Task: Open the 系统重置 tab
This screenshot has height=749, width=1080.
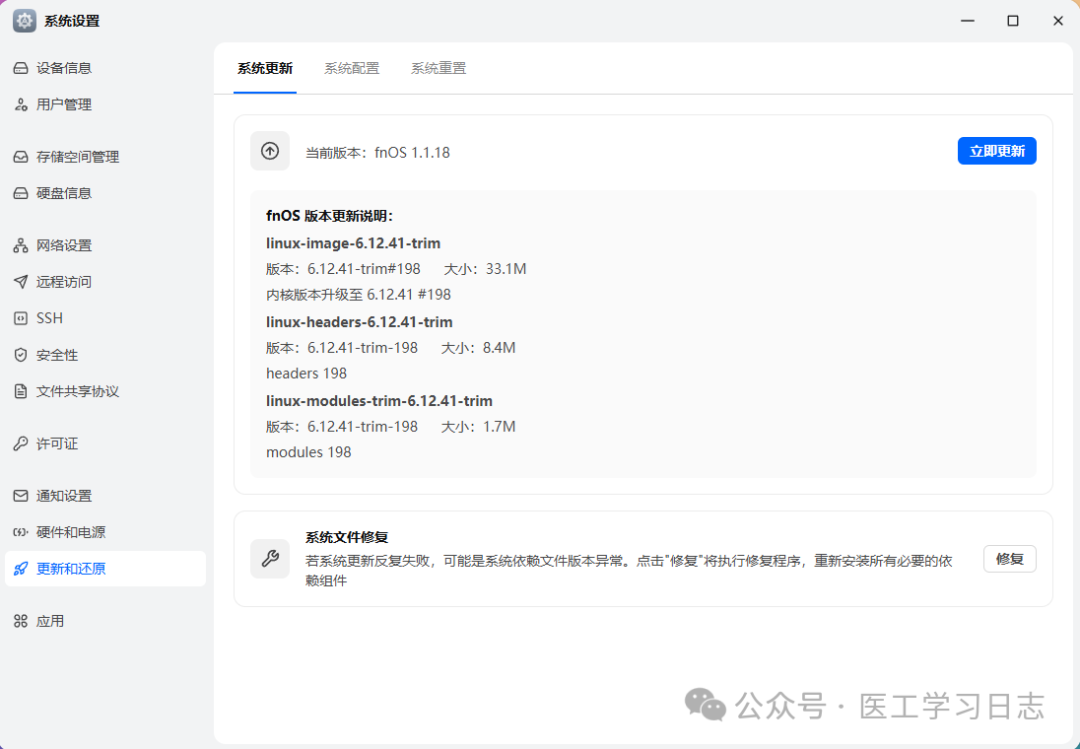Action: [437, 68]
